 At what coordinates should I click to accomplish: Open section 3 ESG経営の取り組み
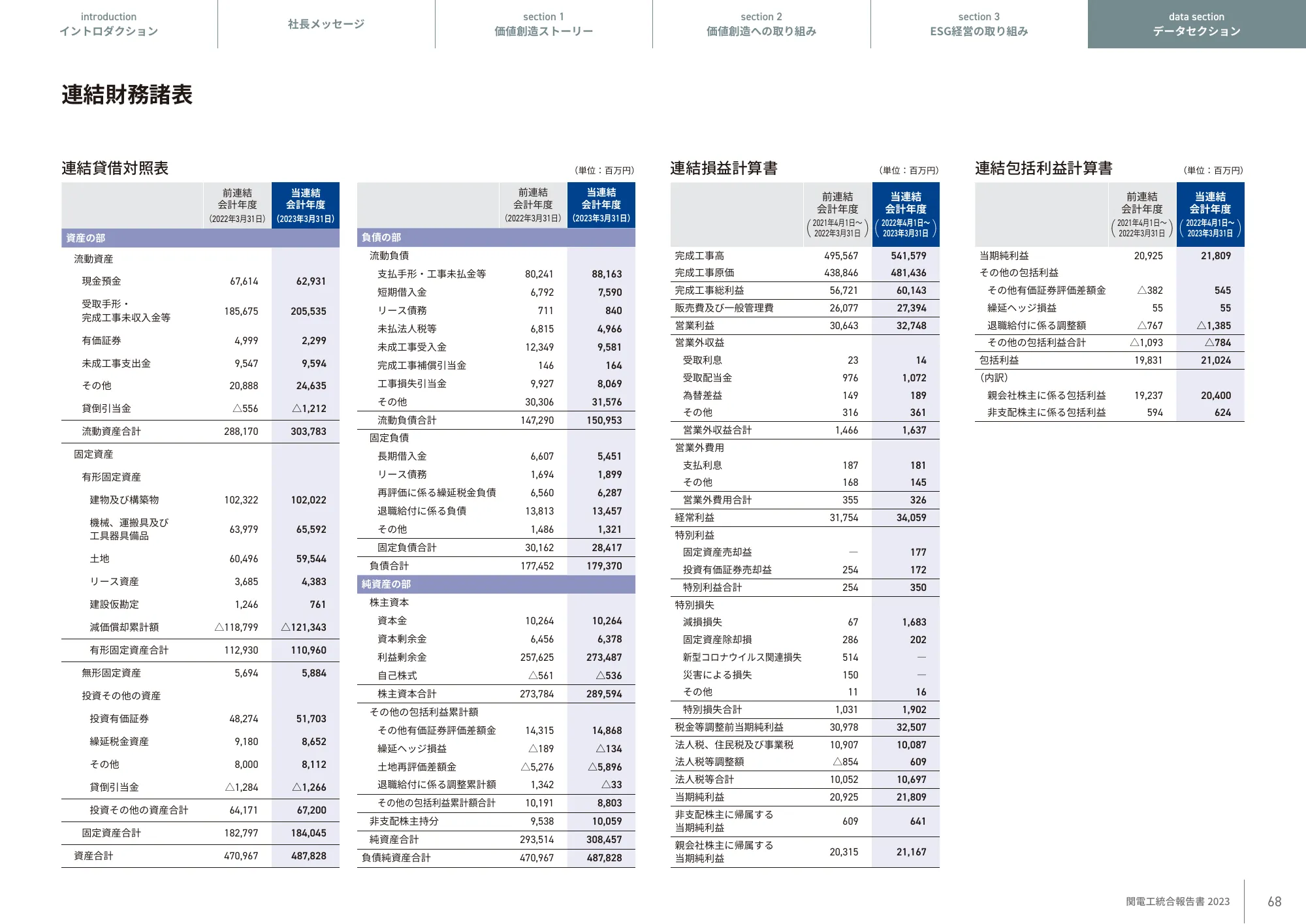pos(978,24)
